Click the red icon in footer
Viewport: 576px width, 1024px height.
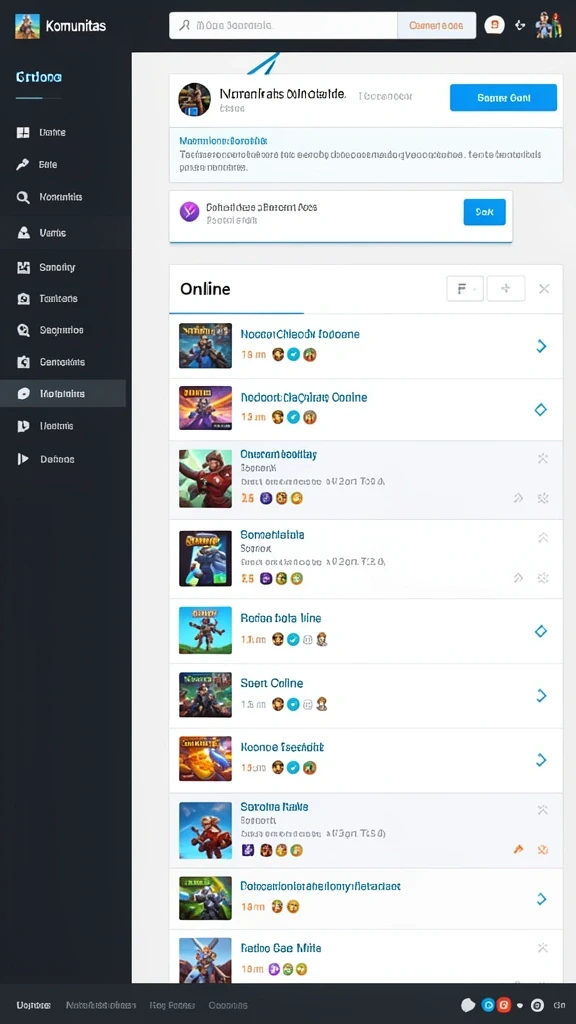point(503,1005)
